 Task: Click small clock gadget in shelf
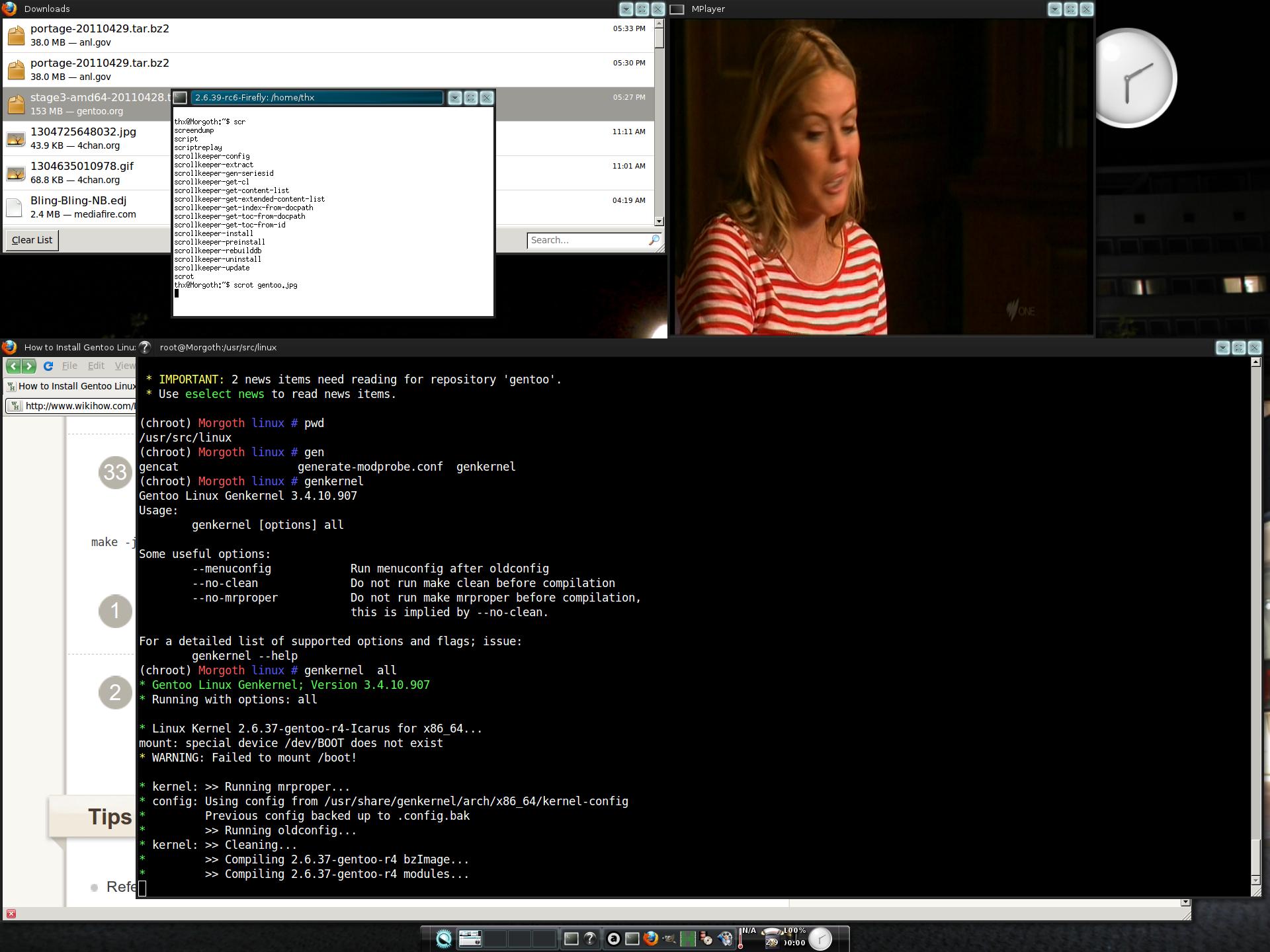pyautogui.click(x=820, y=939)
